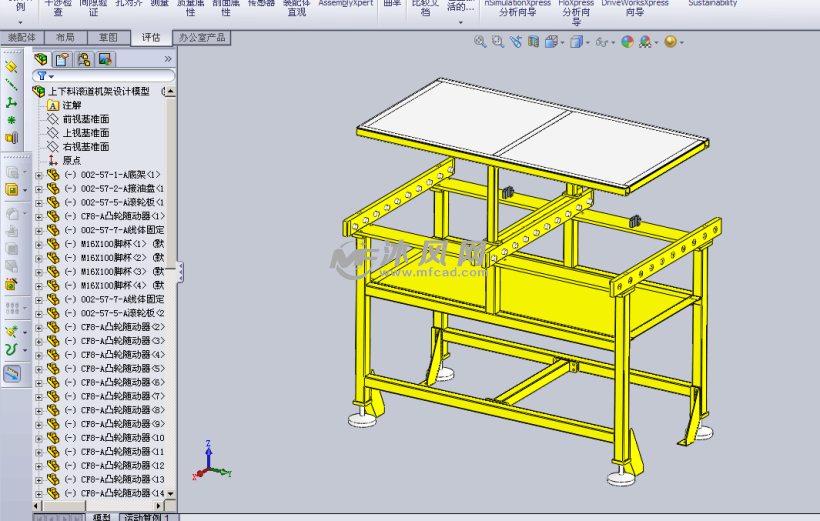Switch to the 草图 tab
This screenshot has height=521, width=820.
coord(108,37)
